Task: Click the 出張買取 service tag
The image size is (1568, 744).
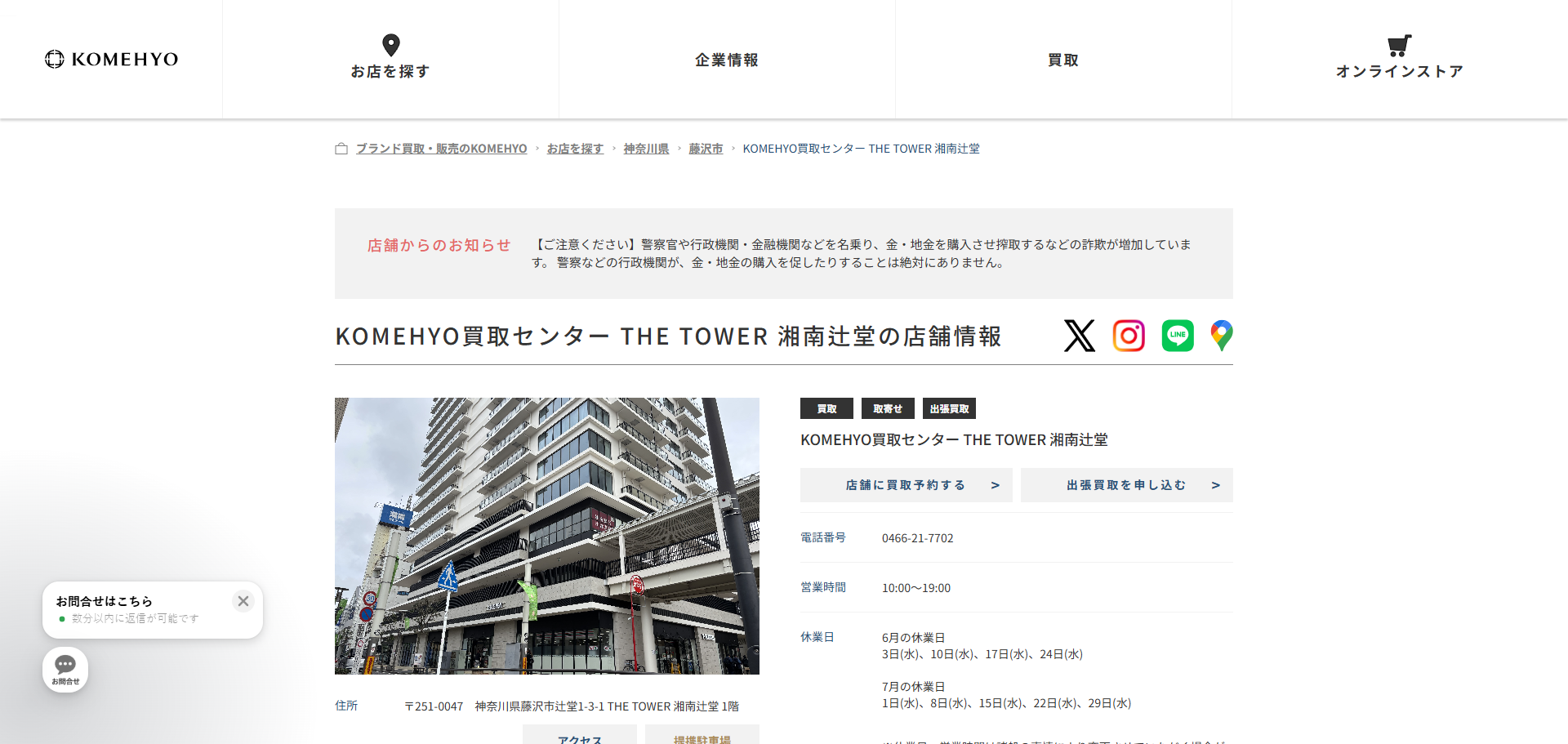Action: coord(949,408)
